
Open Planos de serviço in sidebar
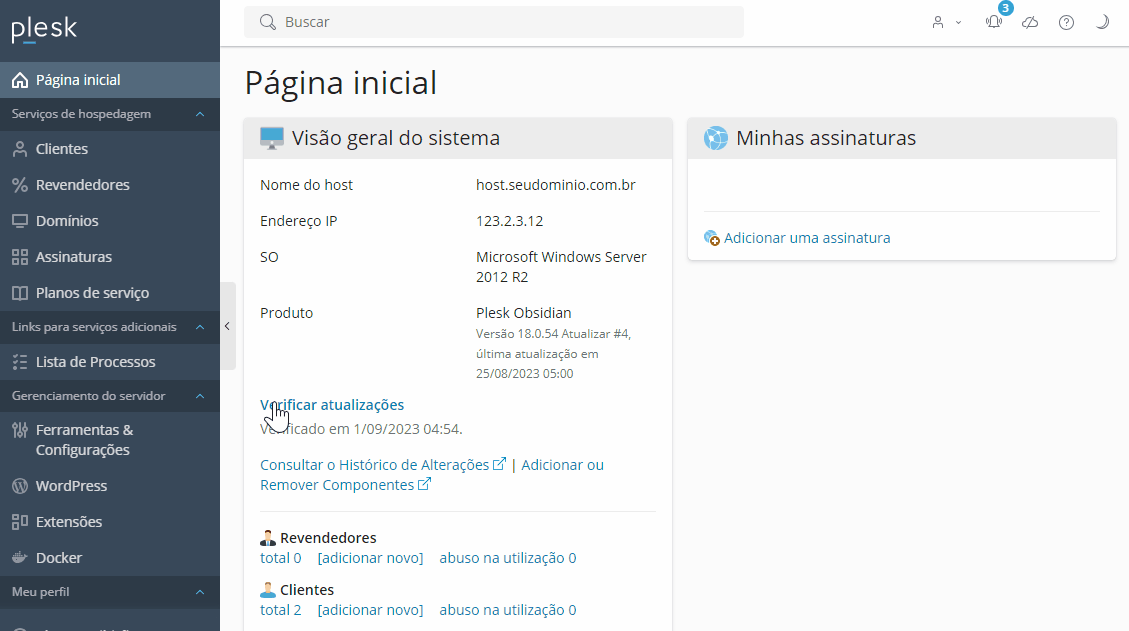(109, 293)
